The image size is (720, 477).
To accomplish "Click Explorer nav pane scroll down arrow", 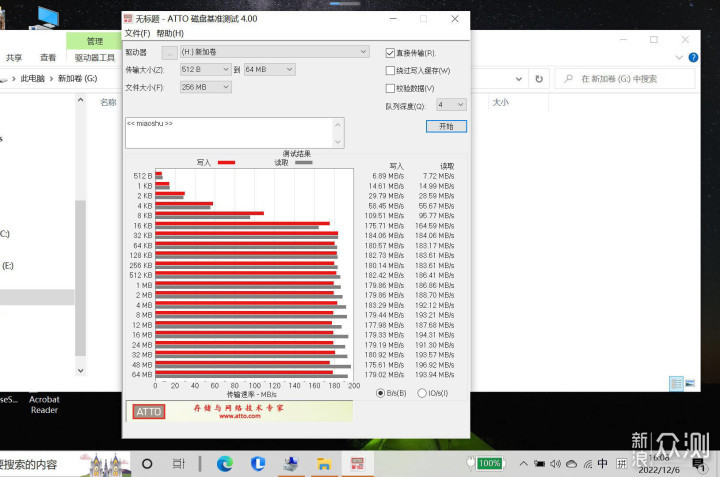I will [81, 370].
